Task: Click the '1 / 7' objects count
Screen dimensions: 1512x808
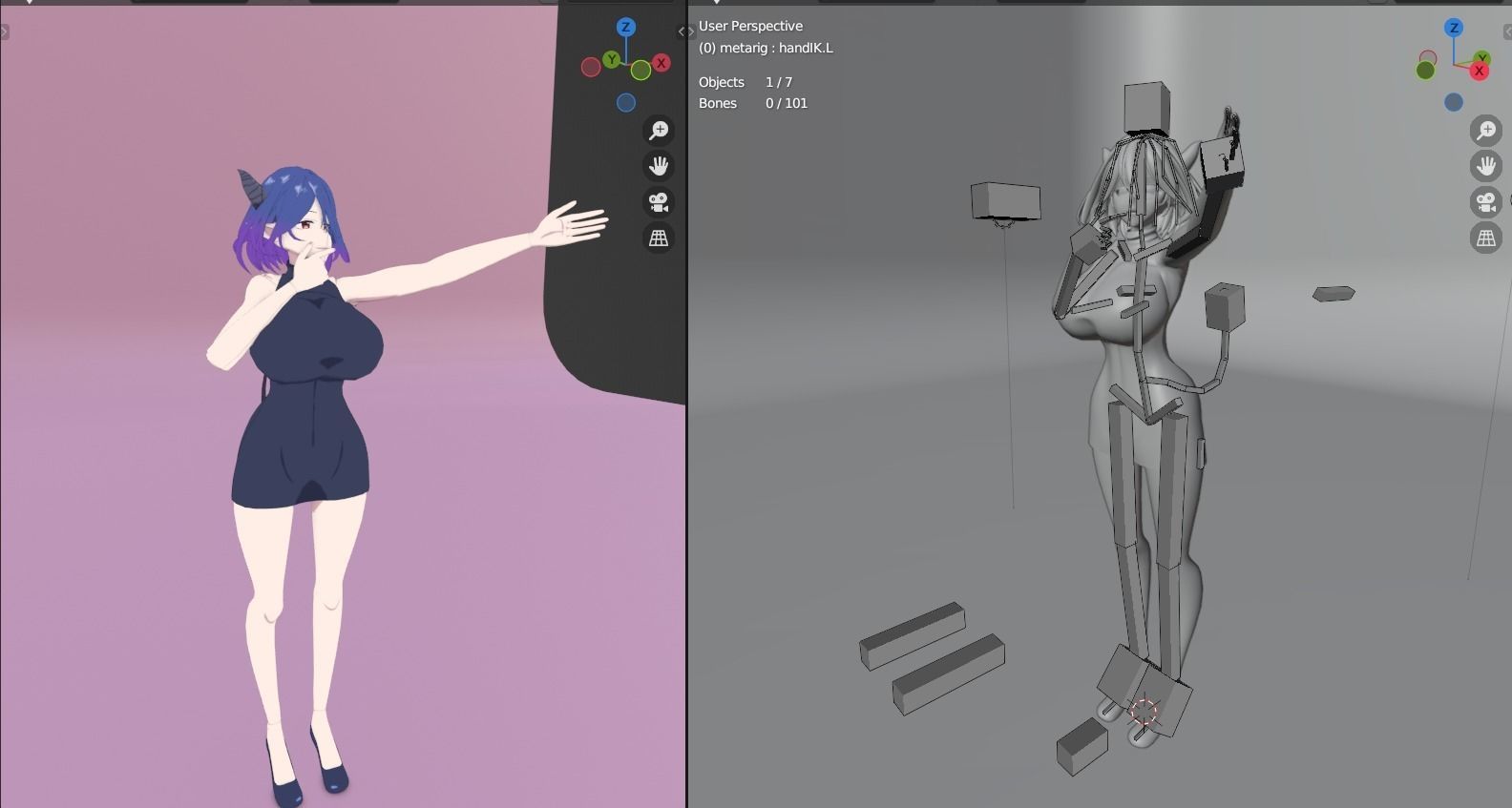Action: [779, 82]
